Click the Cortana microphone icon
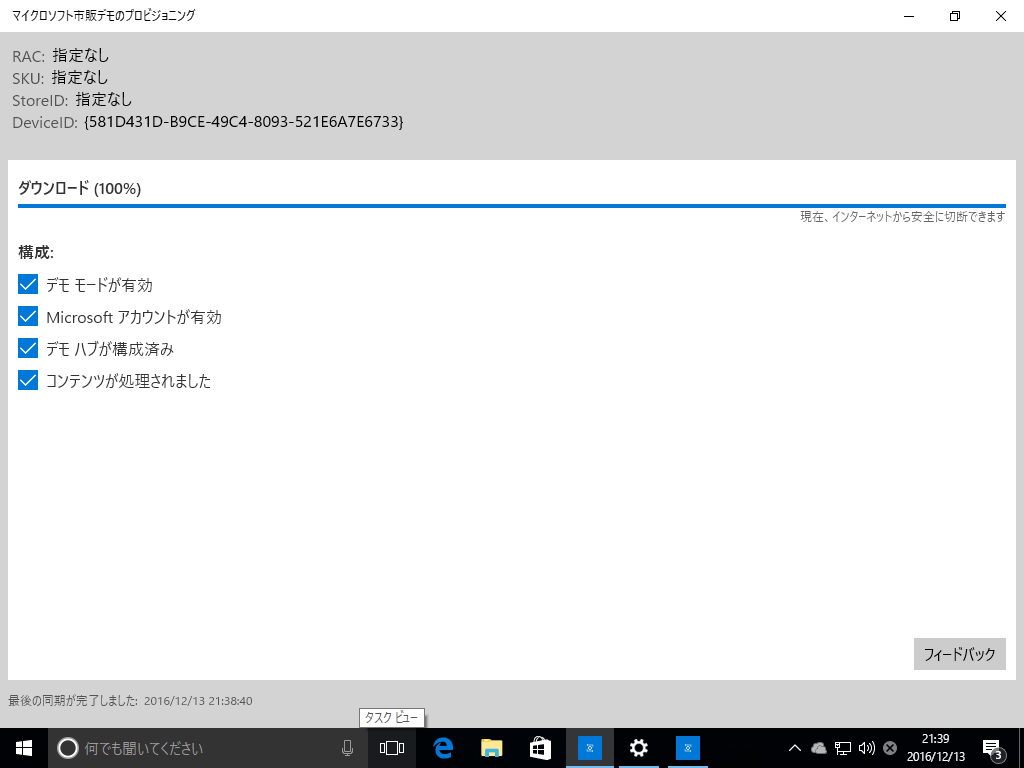 point(347,748)
